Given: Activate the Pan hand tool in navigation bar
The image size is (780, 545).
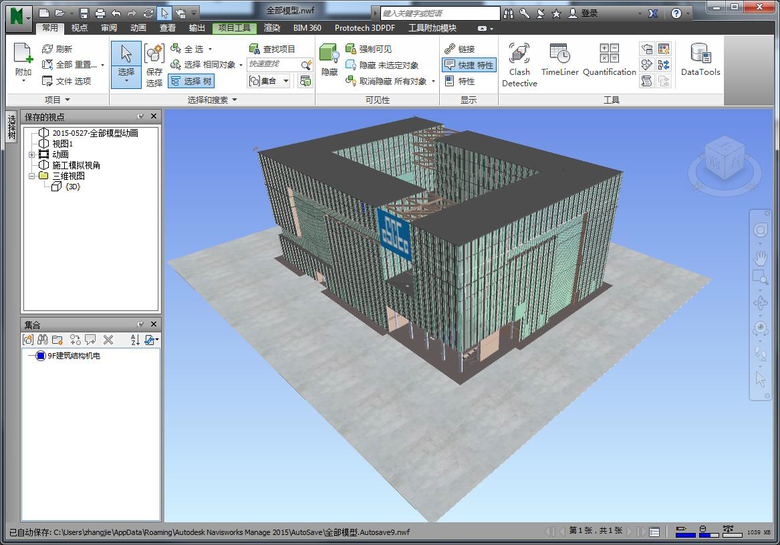Looking at the screenshot, I should tap(760, 258).
